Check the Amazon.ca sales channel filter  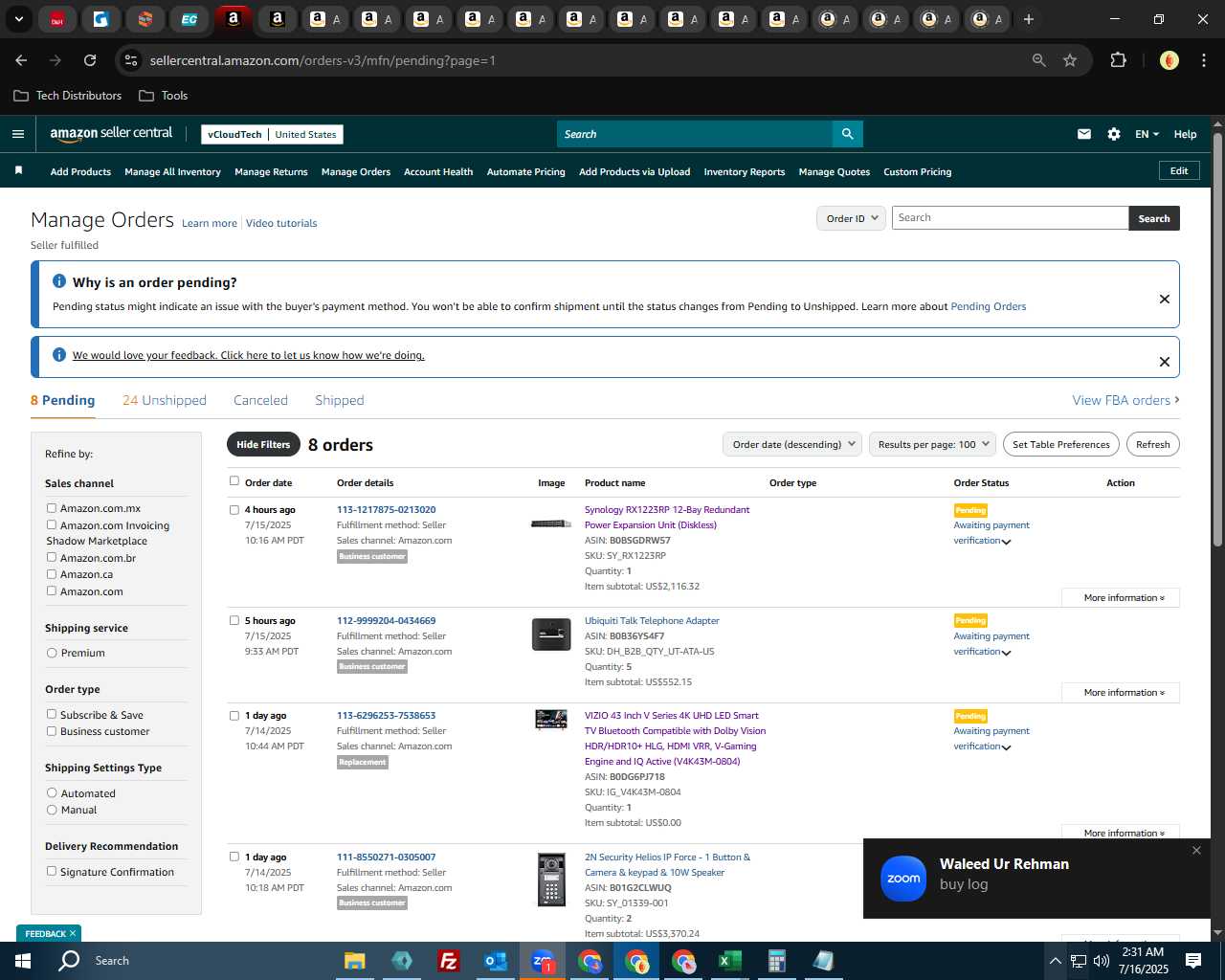pos(52,574)
